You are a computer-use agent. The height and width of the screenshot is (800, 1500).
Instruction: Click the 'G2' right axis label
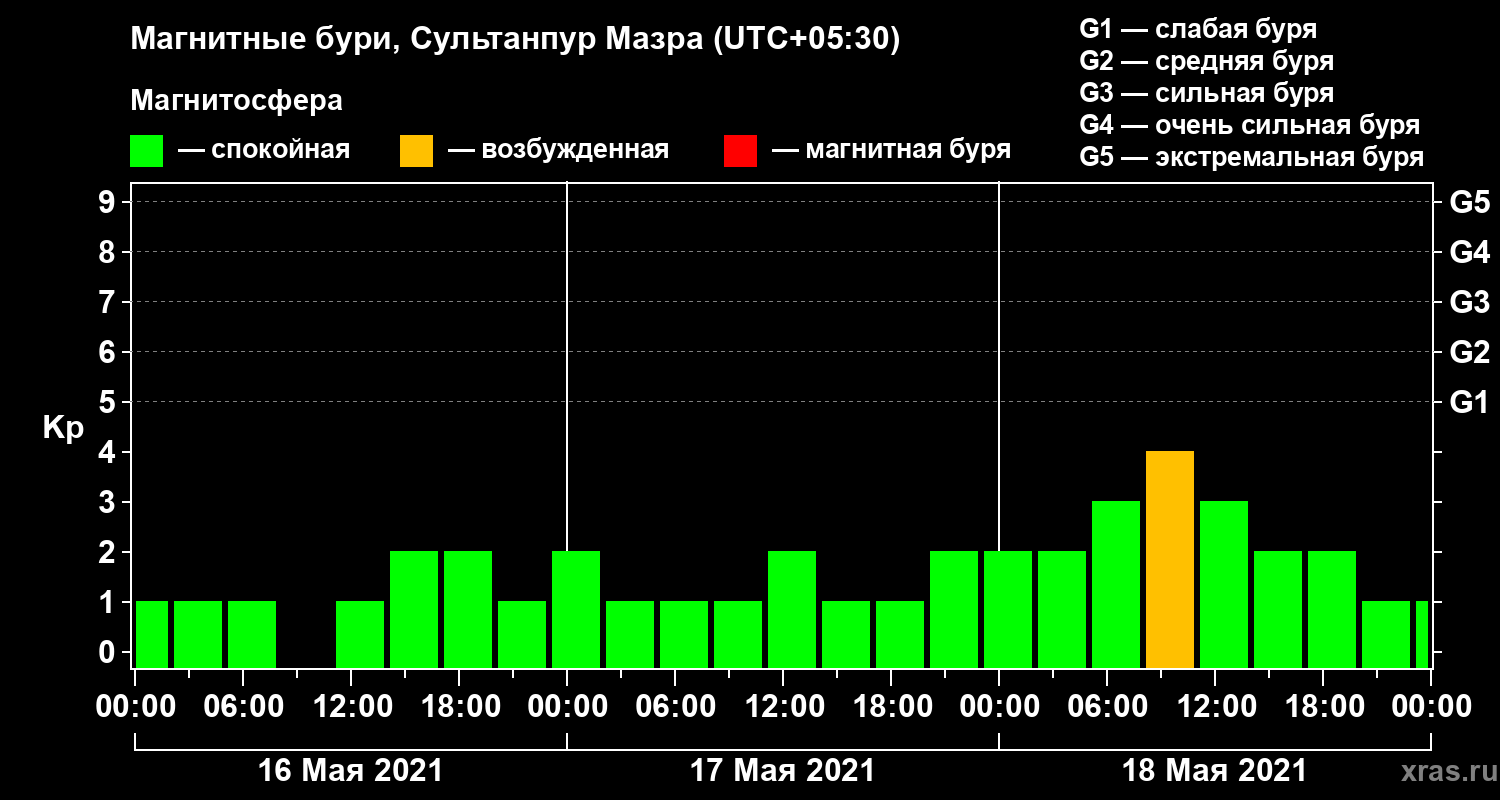tap(1470, 352)
